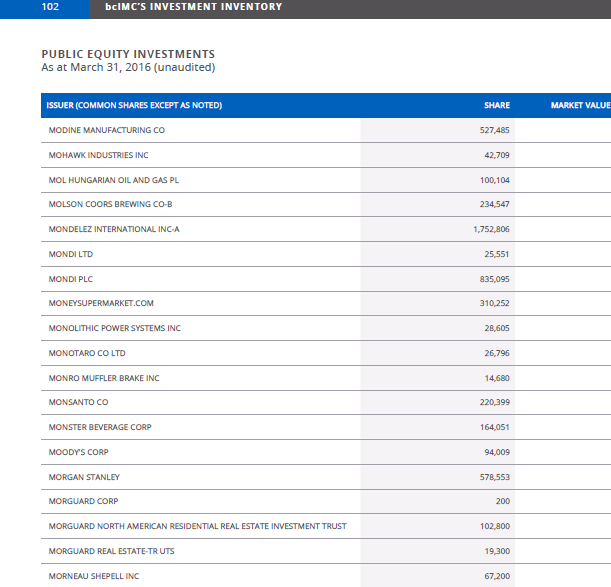
Task: Select MOL HUNGARIAN OIL AND GAS PL
Action: (114, 180)
